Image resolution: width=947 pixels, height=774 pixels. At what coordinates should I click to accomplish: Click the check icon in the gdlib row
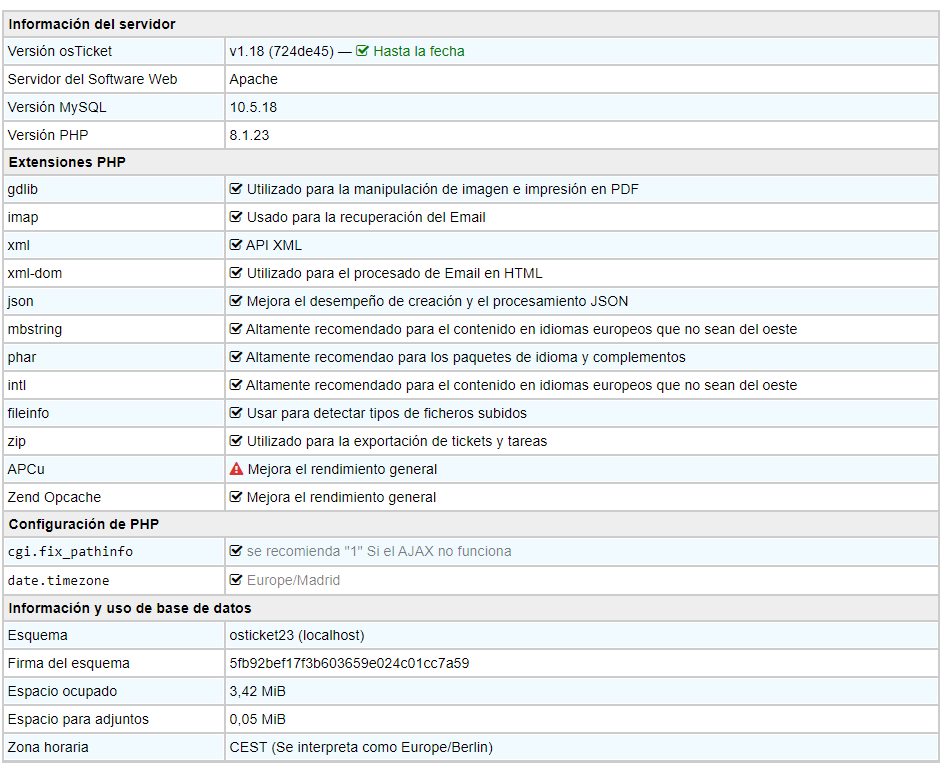coord(236,189)
